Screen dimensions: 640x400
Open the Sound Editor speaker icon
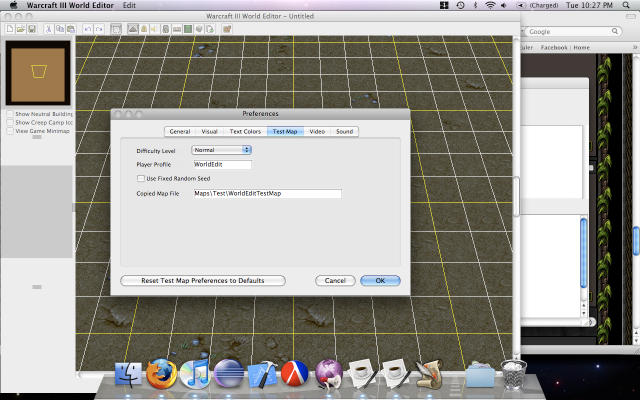click(155, 29)
